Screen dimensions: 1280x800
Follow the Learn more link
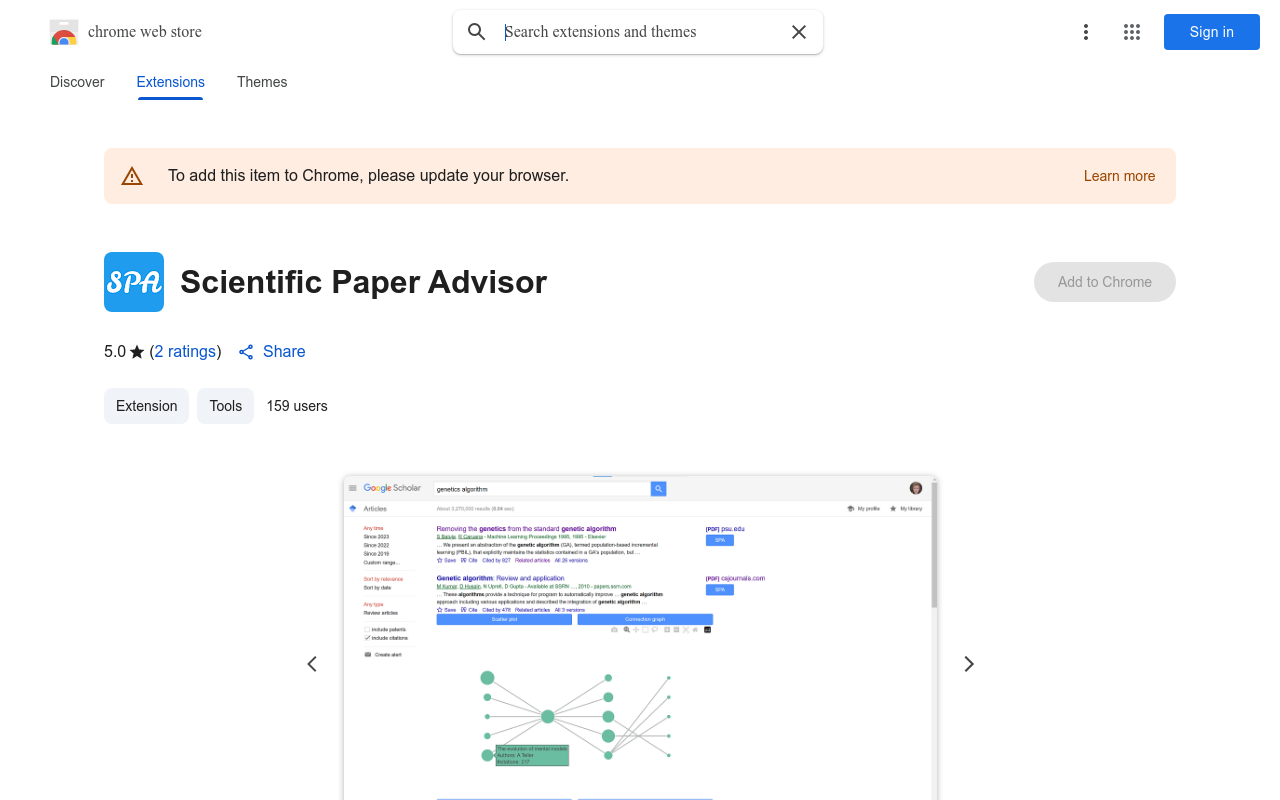coord(1119,176)
